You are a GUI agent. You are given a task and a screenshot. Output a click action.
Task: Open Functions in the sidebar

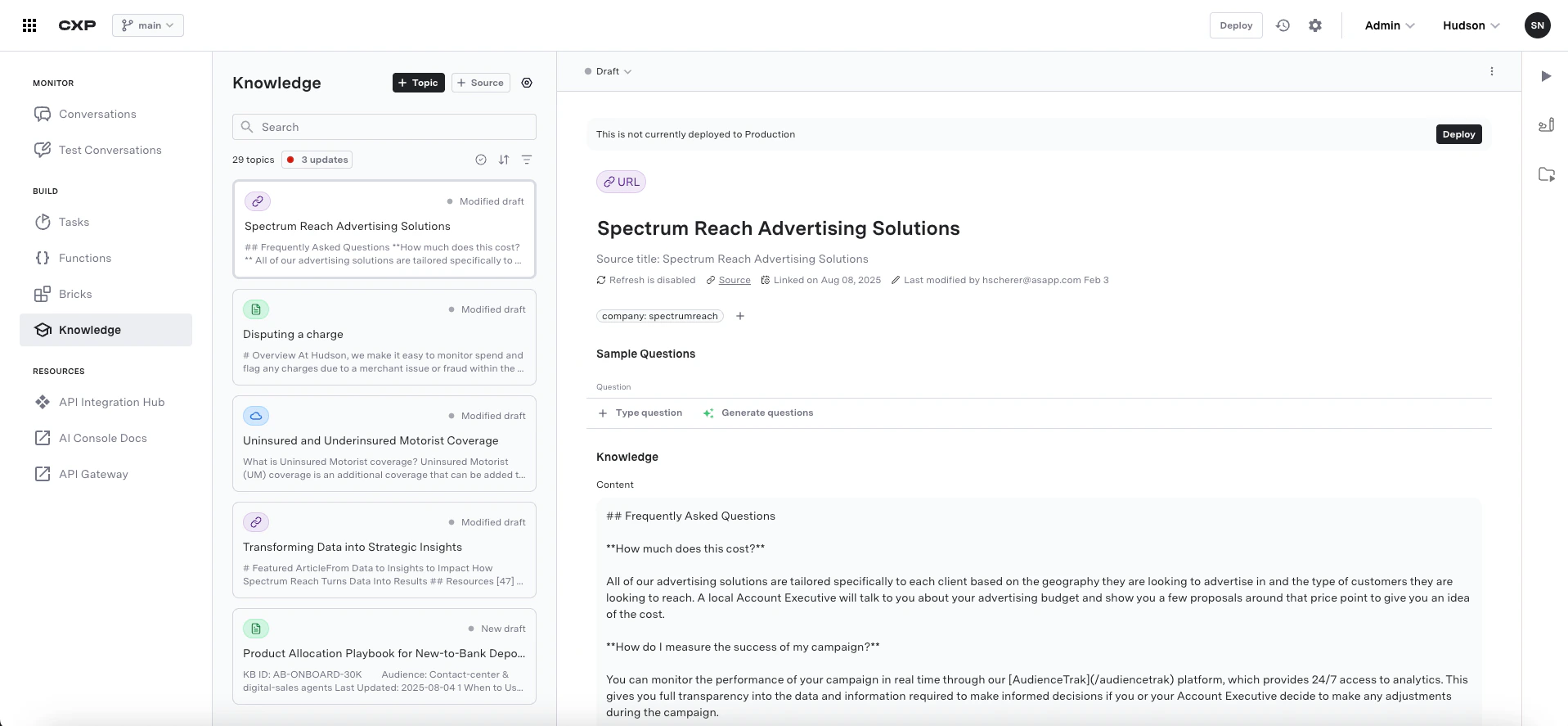click(106, 258)
